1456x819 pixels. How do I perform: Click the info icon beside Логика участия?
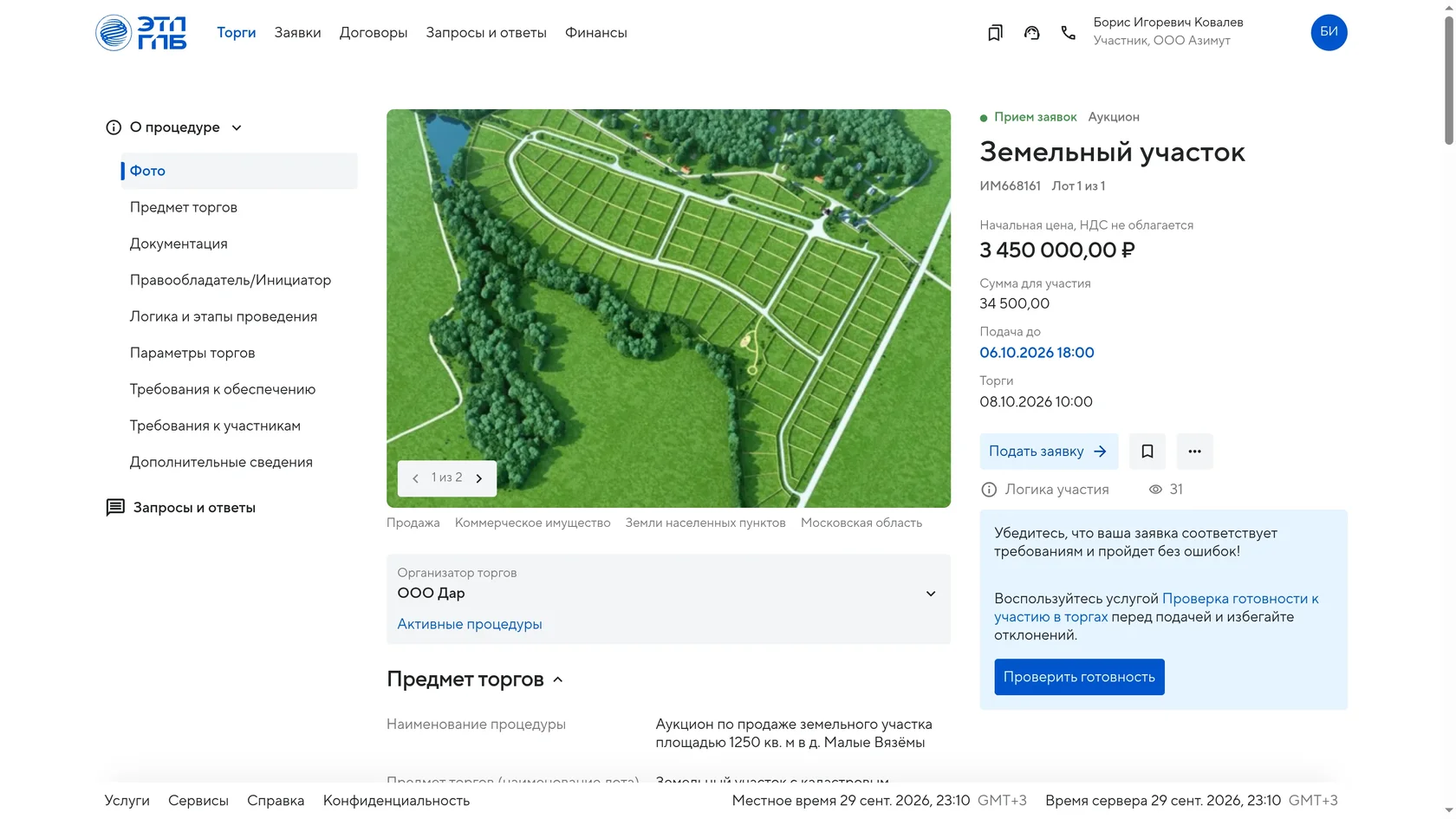pos(989,490)
